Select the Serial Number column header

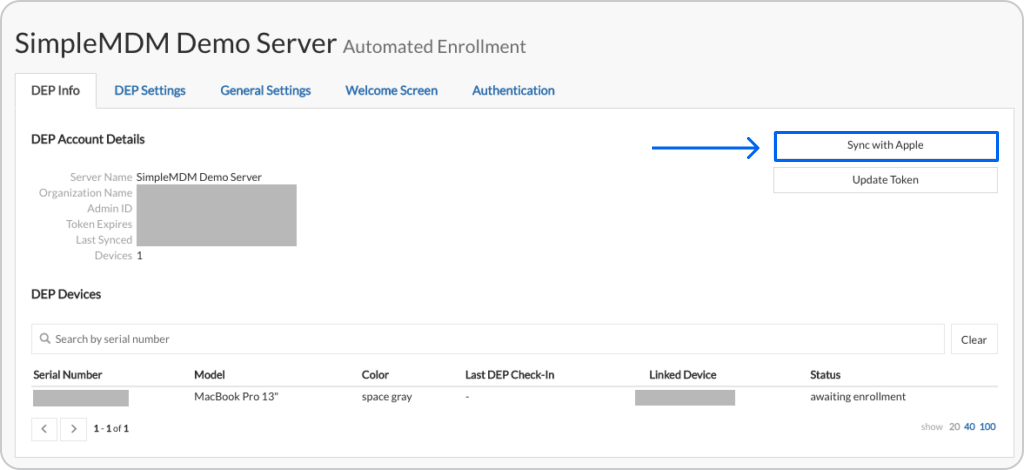[68, 375]
